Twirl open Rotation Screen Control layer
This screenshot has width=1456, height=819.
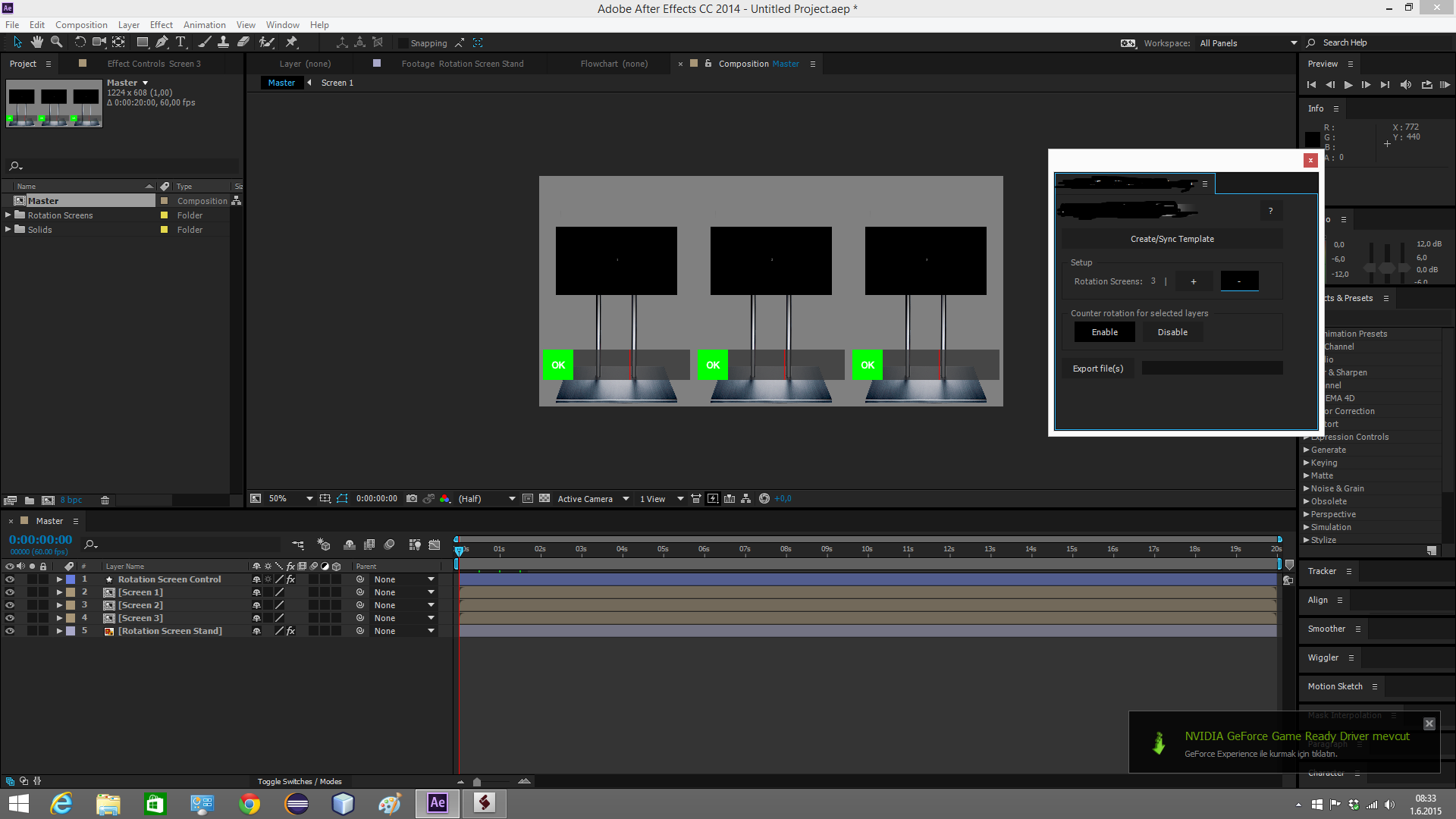coord(59,579)
